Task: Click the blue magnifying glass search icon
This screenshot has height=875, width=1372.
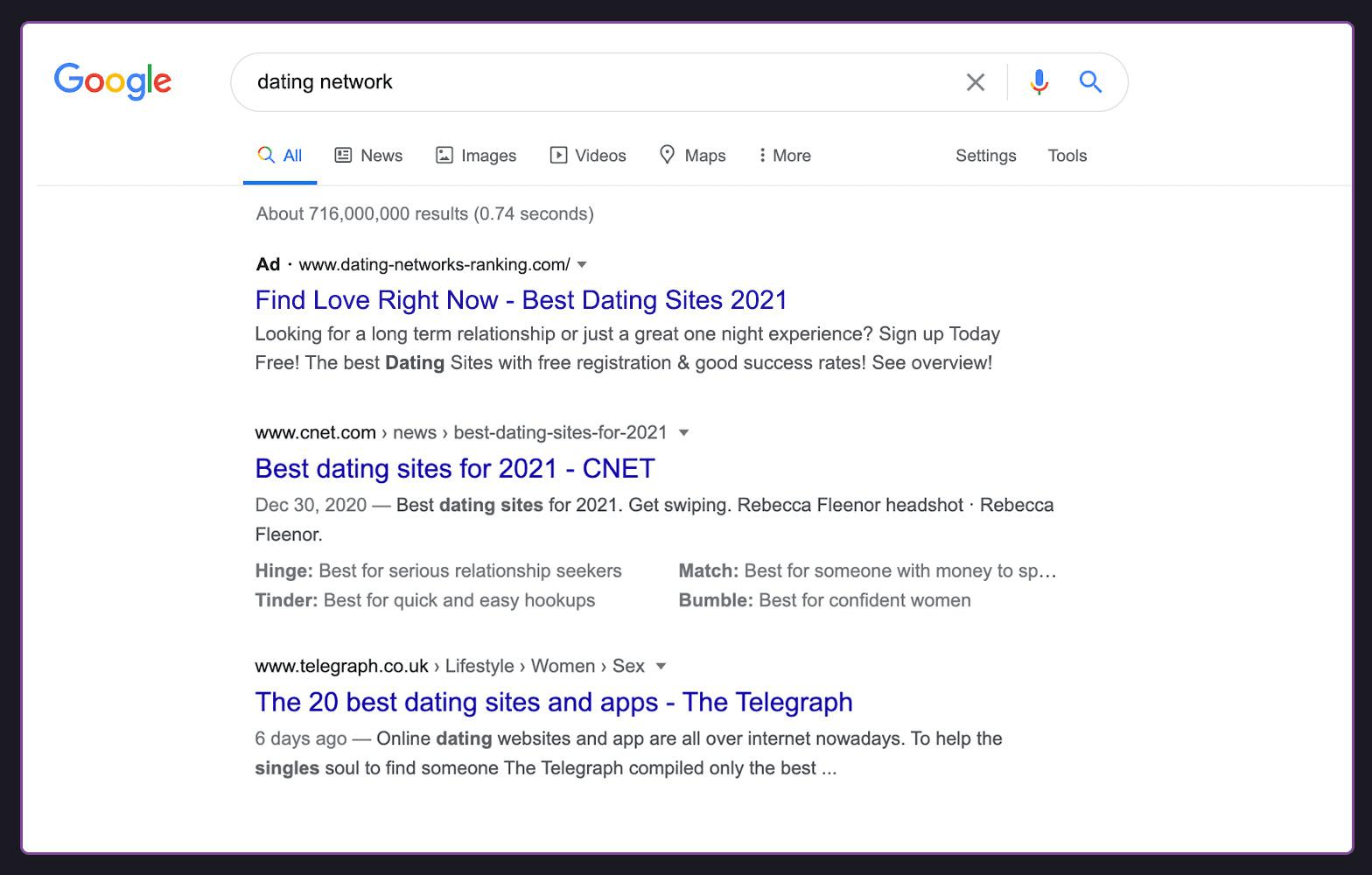Action: 1090,82
